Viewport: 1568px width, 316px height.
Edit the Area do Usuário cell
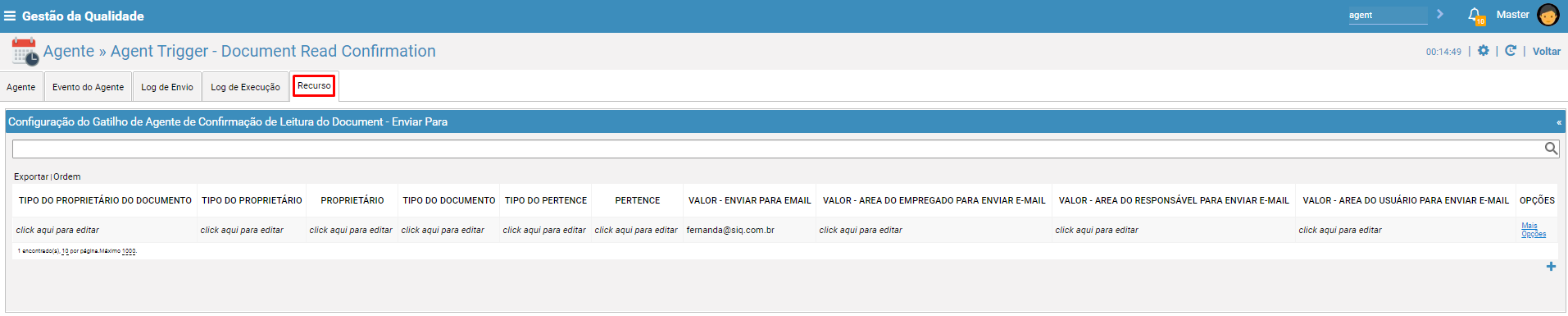(x=1340, y=230)
